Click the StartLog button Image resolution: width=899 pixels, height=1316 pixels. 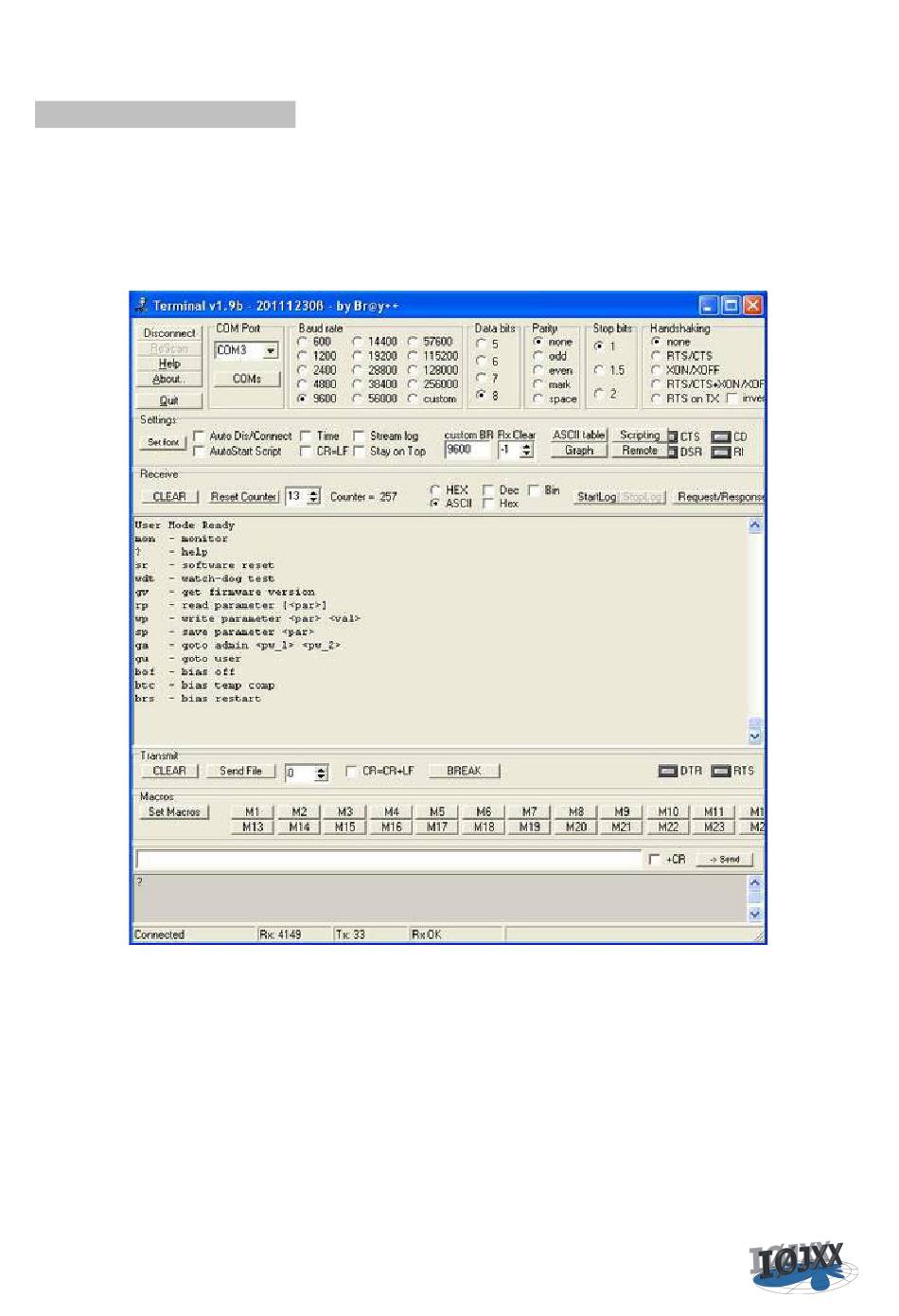tap(597, 496)
